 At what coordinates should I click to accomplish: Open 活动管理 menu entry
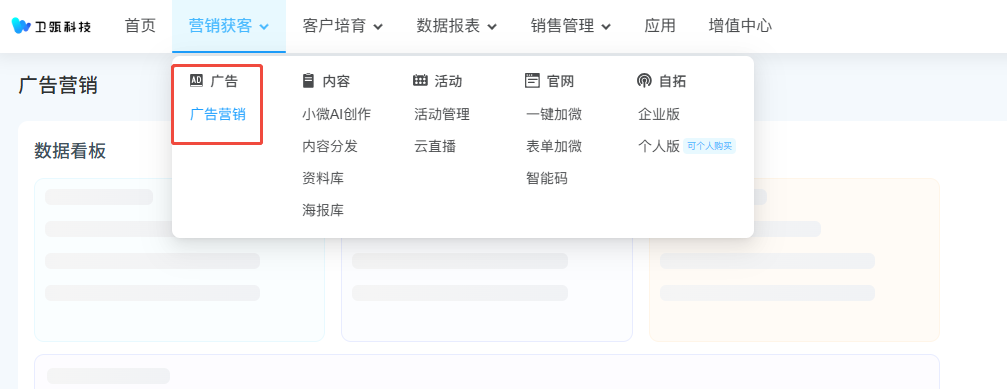coord(442,114)
